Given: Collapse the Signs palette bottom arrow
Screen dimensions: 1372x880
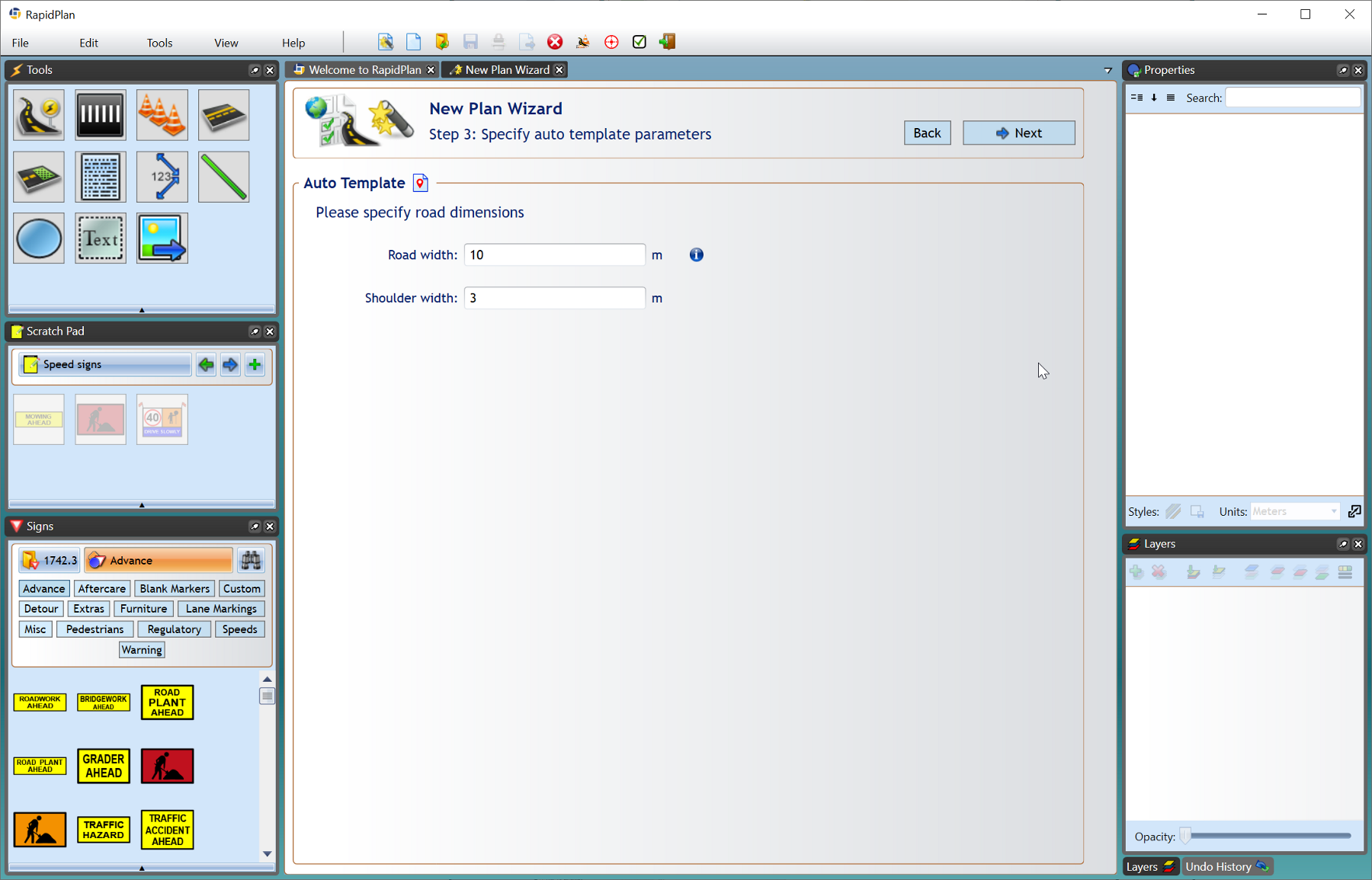Looking at the screenshot, I should 142,868.
